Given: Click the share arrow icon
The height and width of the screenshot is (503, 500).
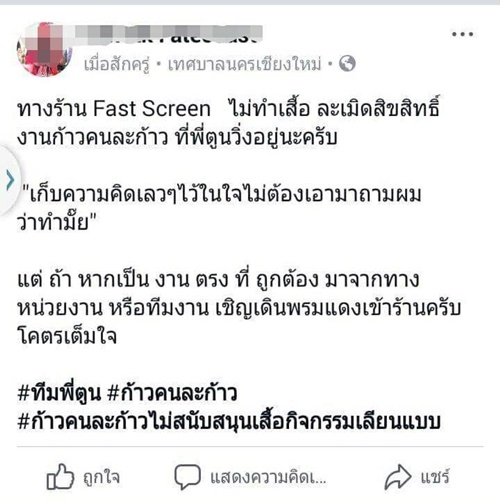Looking at the screenshot, I should pos(398,477).
